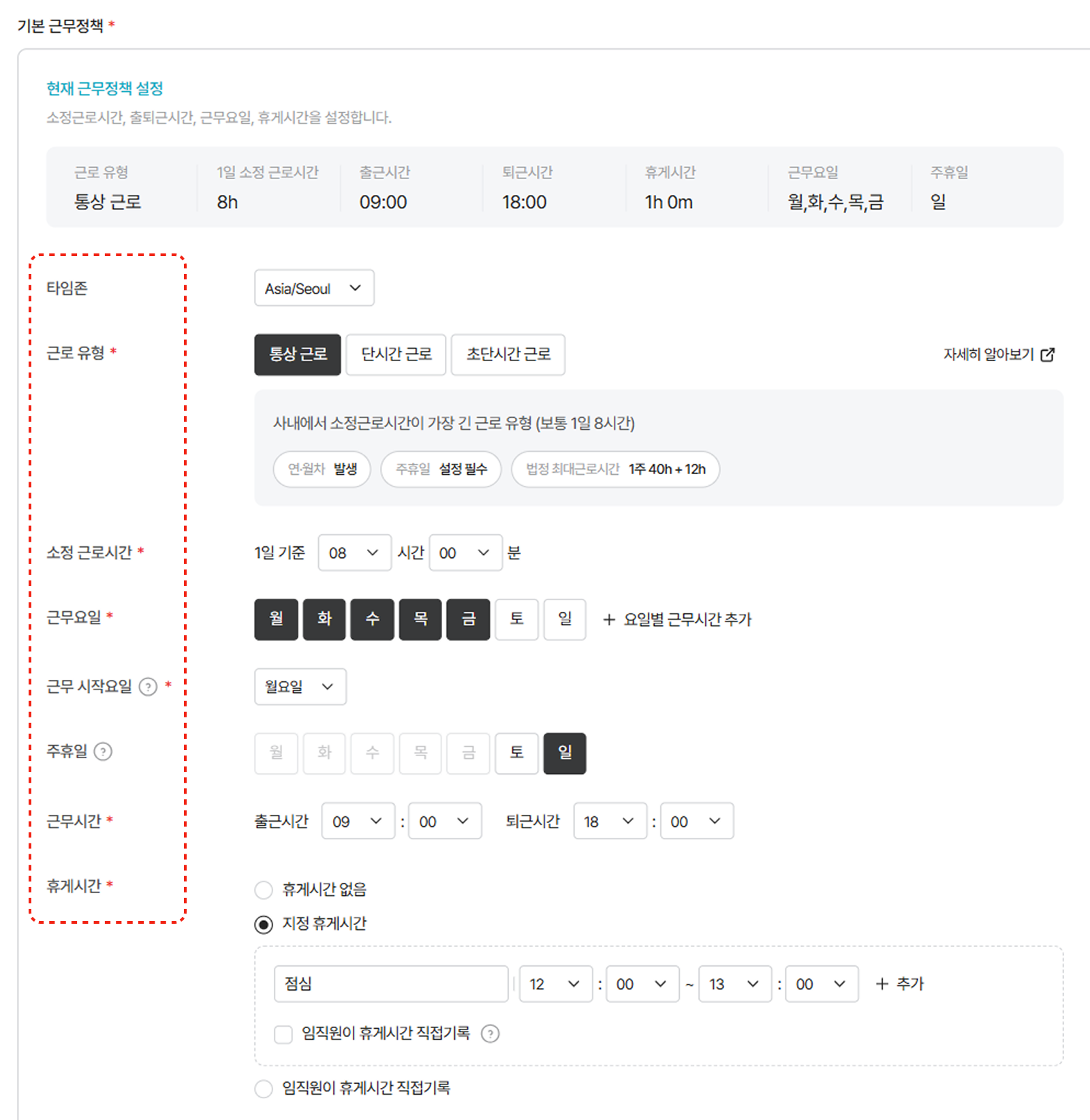This screenshot has width=1090, height=1120.
Task: Select bottom 임직원이 휴게시간 직접기록 radio option
Action: tap(264, 1089)
